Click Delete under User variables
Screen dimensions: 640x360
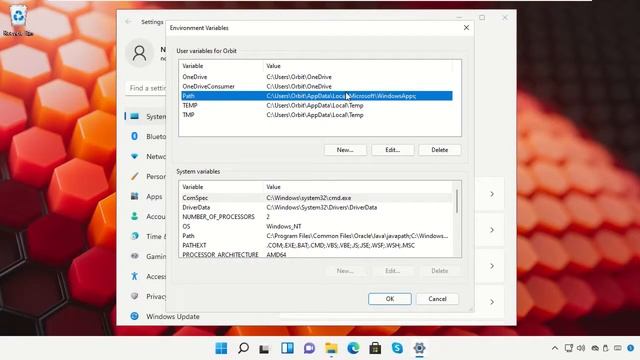point(440,150)
